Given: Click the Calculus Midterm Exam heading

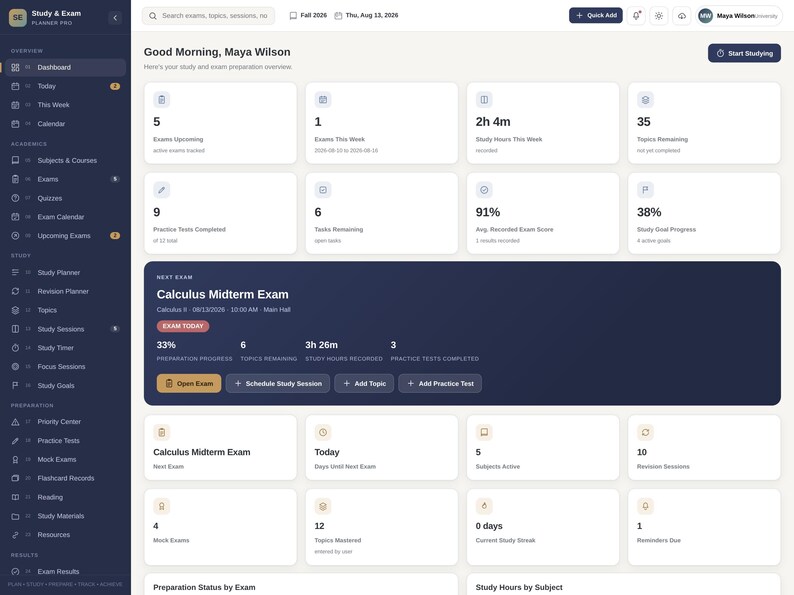Looking at the screenshot, I should tap(222, 294).
